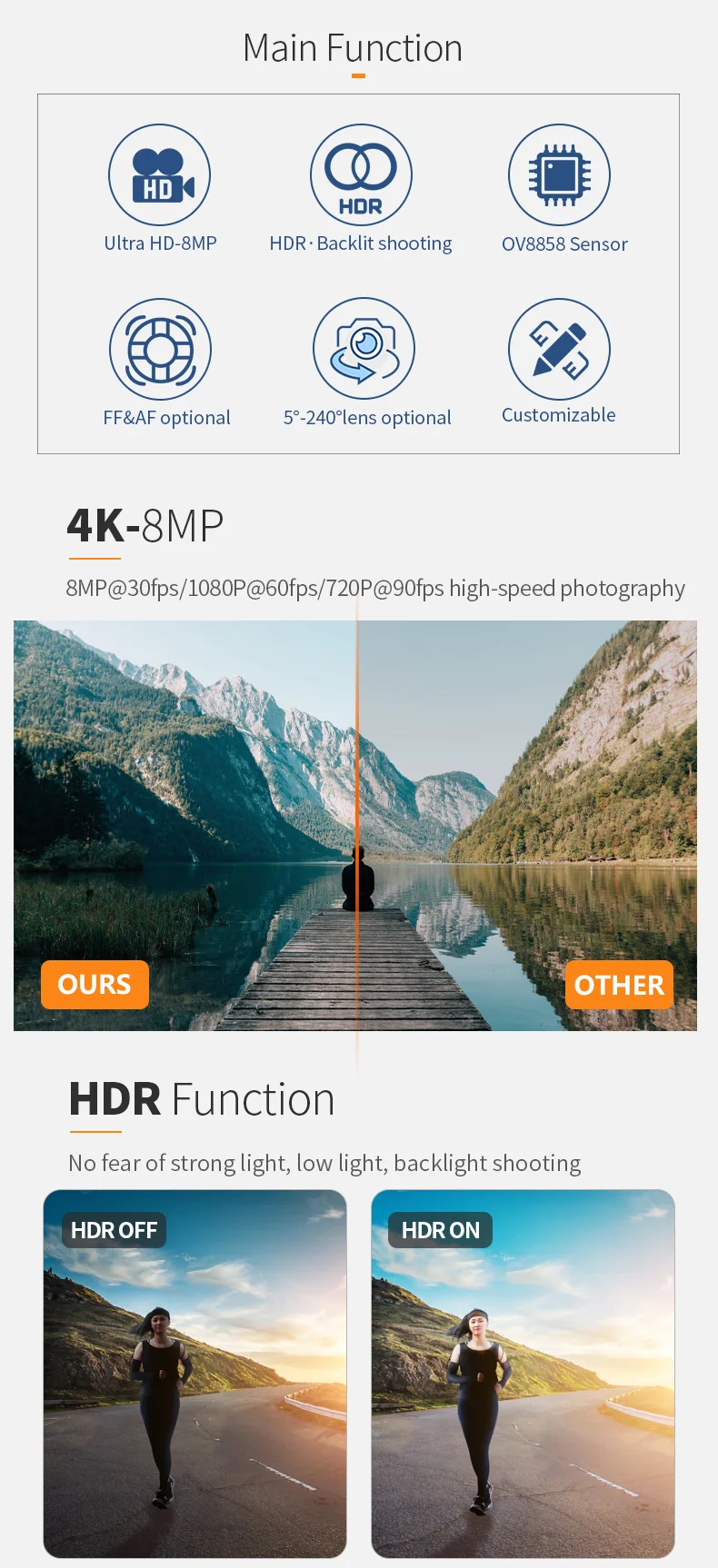Click the Ultra HD-8MP camera icon
The image size is (718, 1568).
click(x=160, y=175)
